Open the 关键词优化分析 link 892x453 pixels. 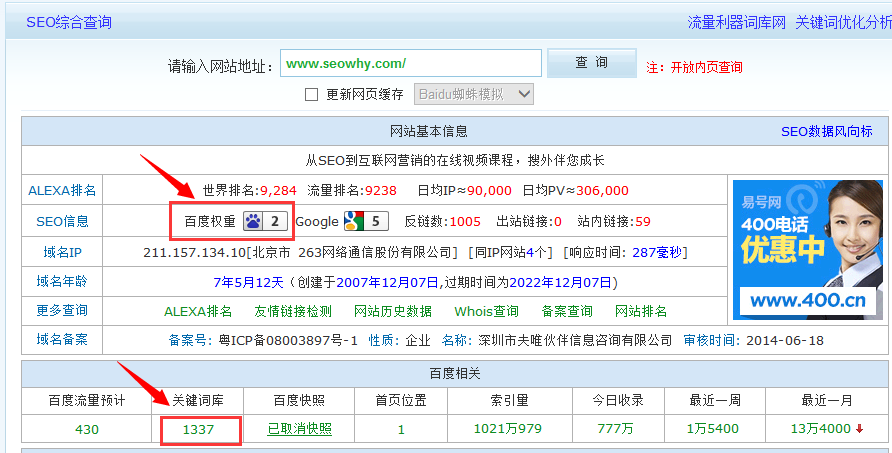tap(843, 22)
